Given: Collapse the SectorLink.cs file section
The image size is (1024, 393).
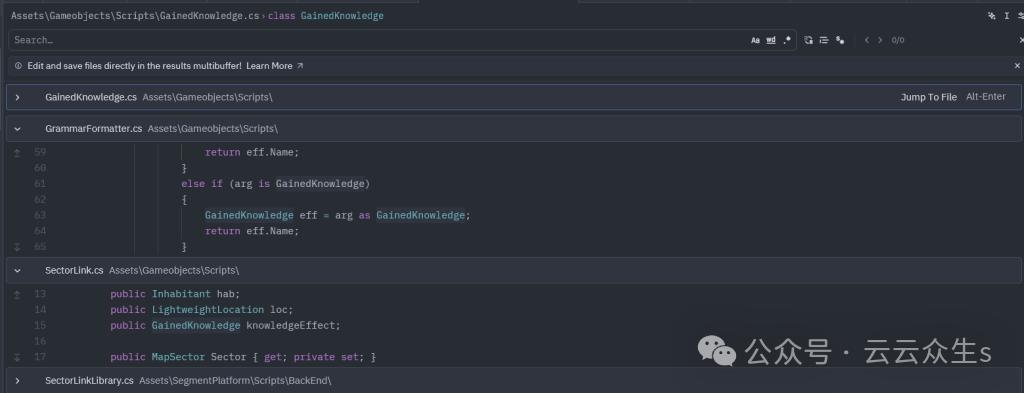Looking at the screenshot, I should tap(18, 270).
